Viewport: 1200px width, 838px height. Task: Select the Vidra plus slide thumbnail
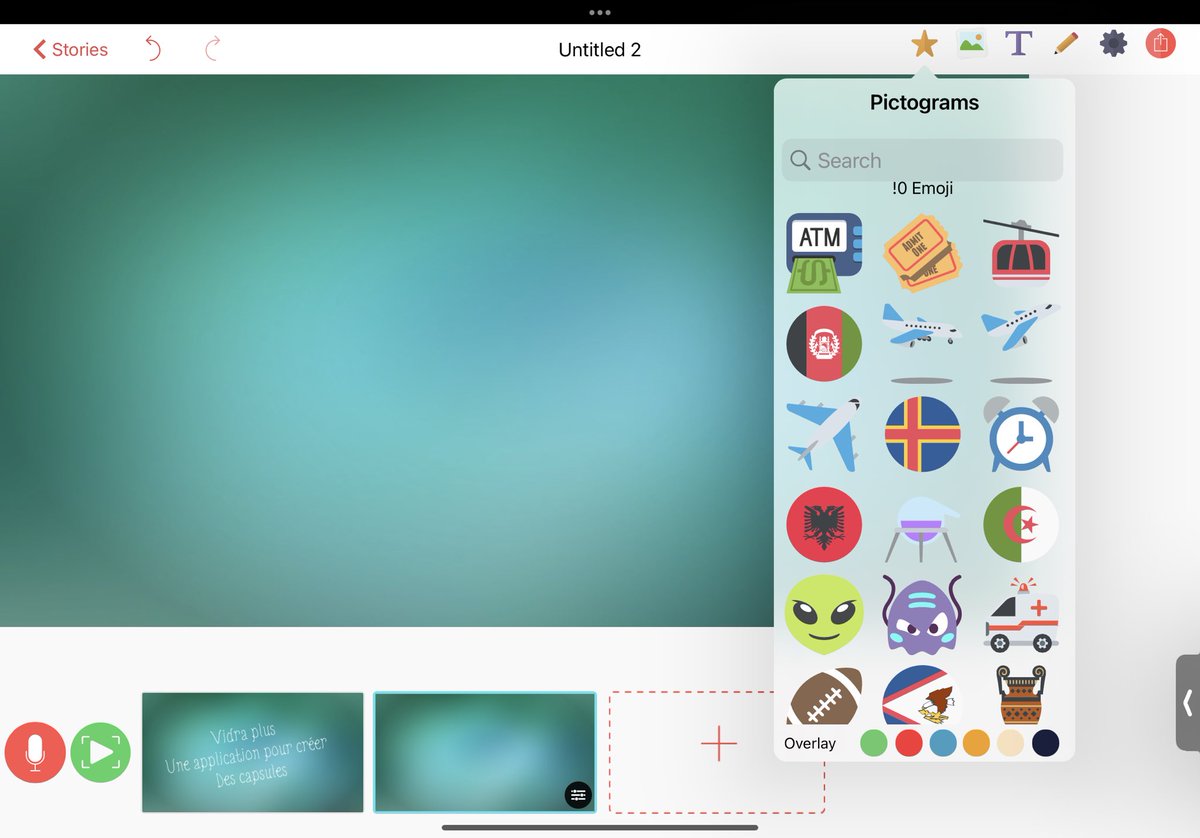click(x=253, y=752)
